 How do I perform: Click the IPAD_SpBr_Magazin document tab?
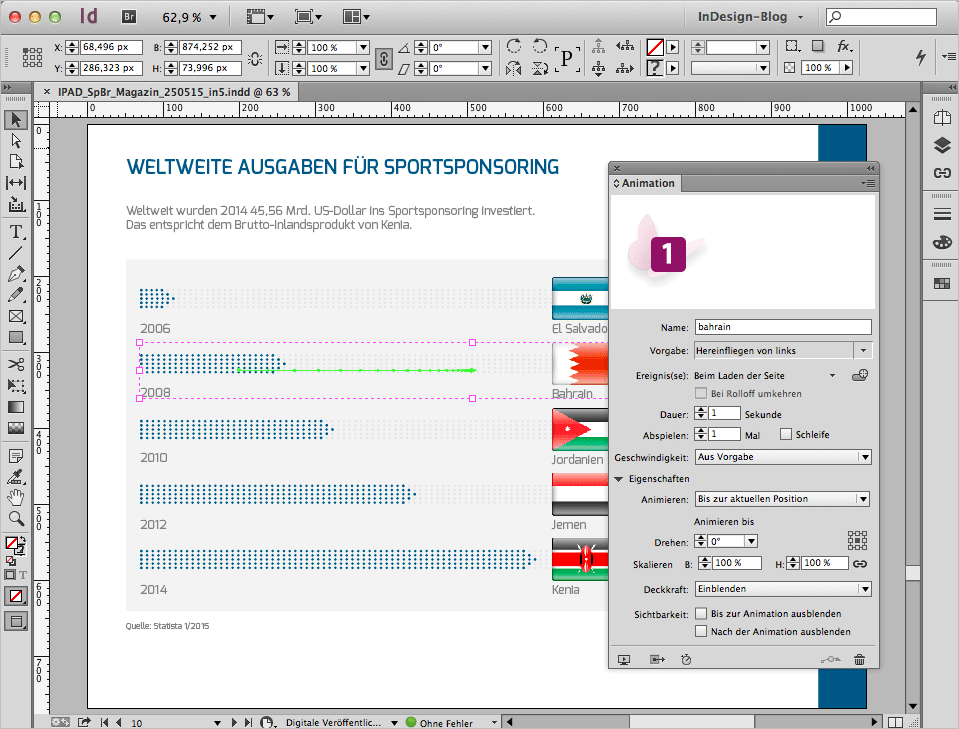click(x=172, y=91)
